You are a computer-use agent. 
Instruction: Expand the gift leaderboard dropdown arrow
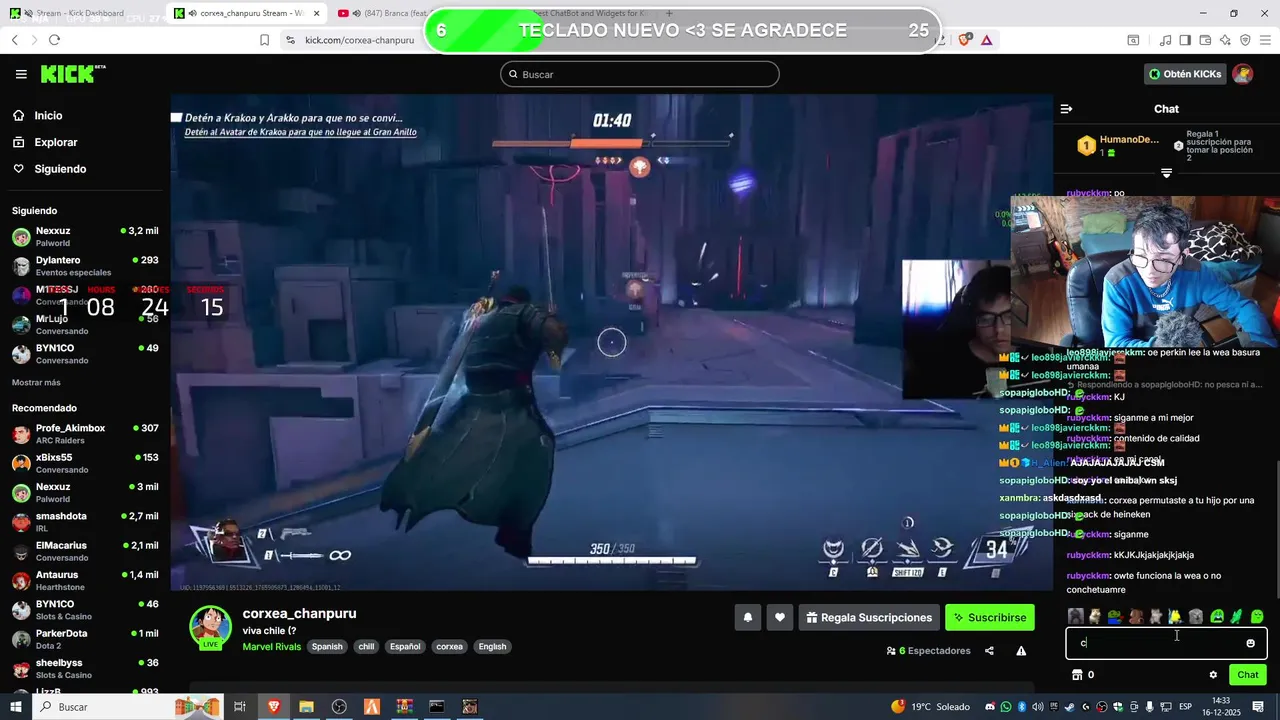1166,173
